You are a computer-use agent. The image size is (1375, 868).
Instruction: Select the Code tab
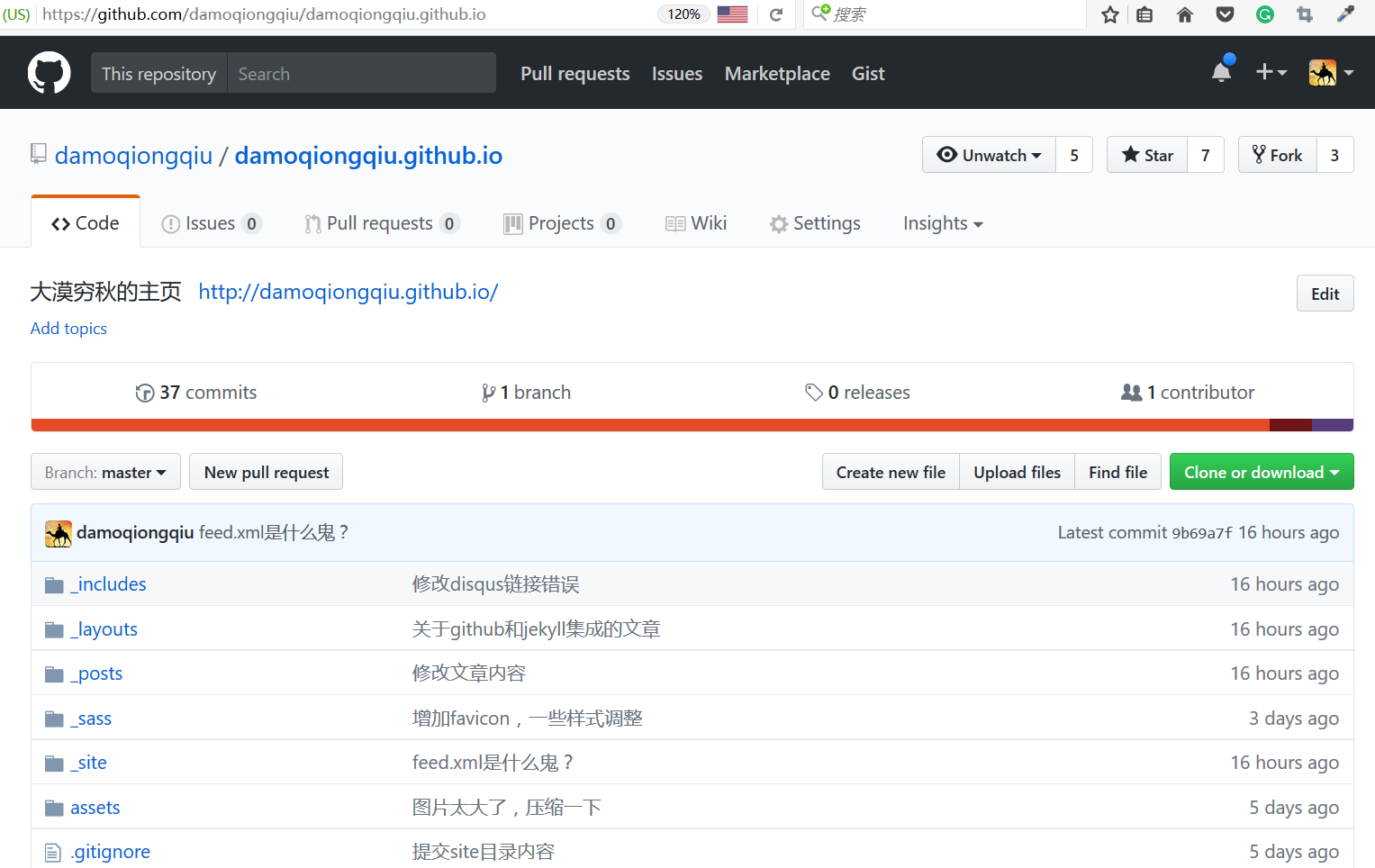86,222
